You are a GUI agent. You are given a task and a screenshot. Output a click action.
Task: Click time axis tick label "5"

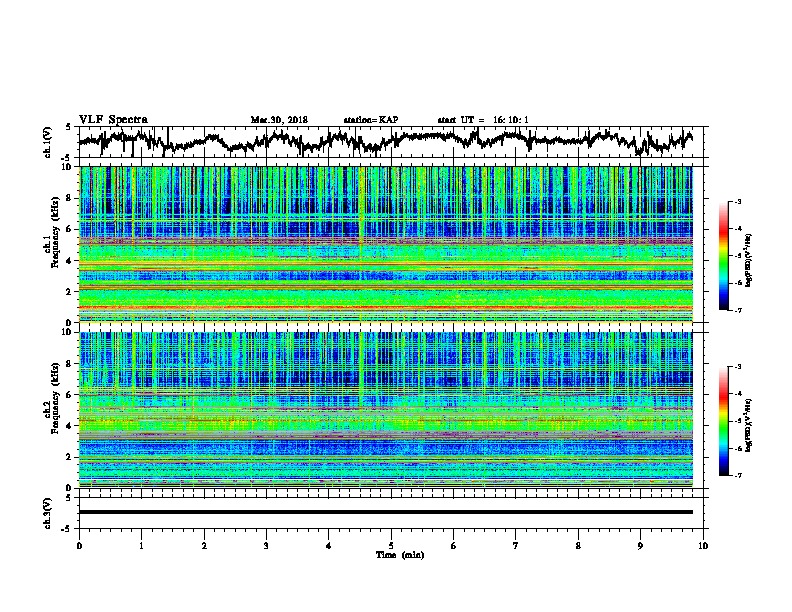coord(391,545)
